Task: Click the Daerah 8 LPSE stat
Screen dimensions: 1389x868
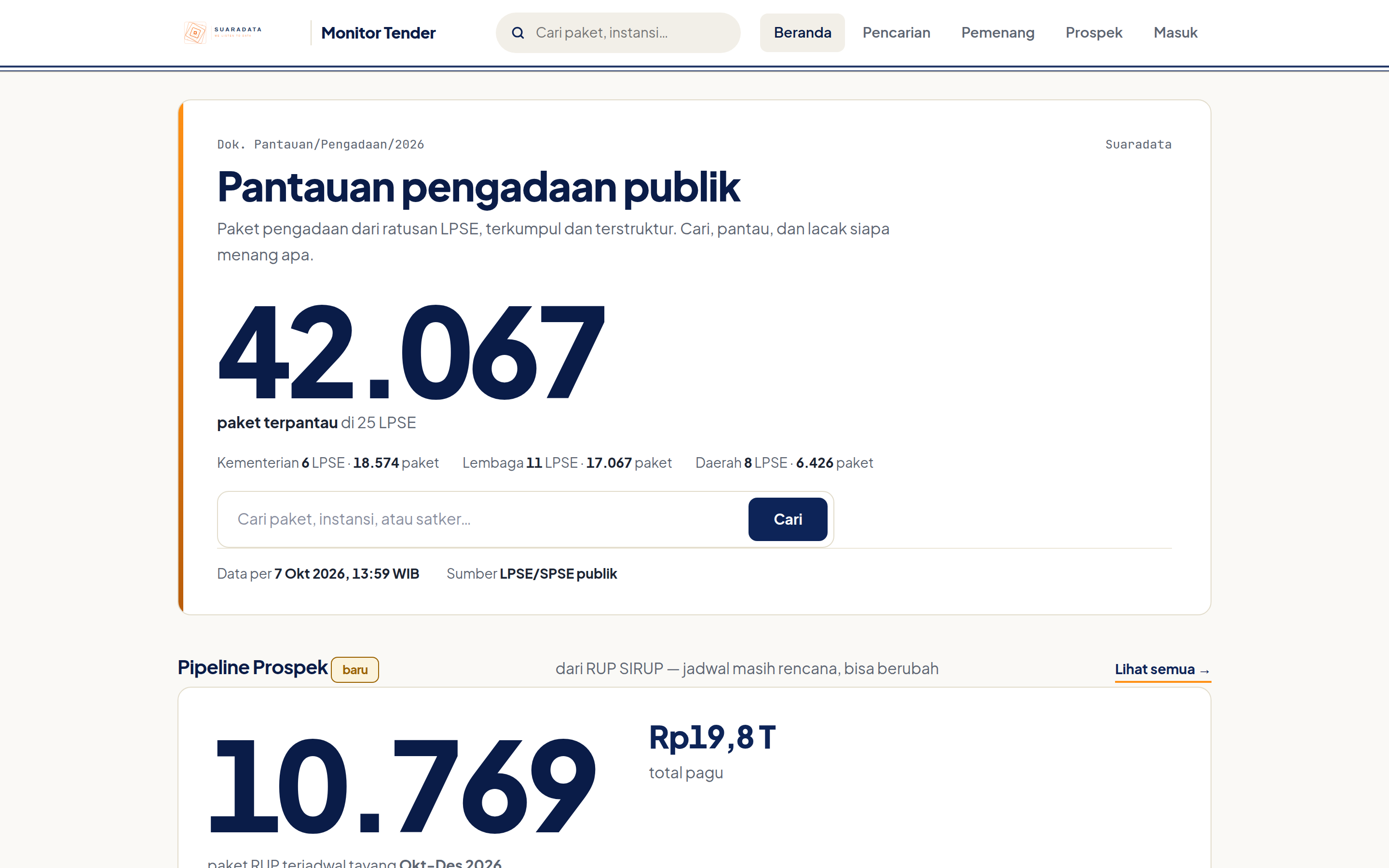Action: (784, 463)
